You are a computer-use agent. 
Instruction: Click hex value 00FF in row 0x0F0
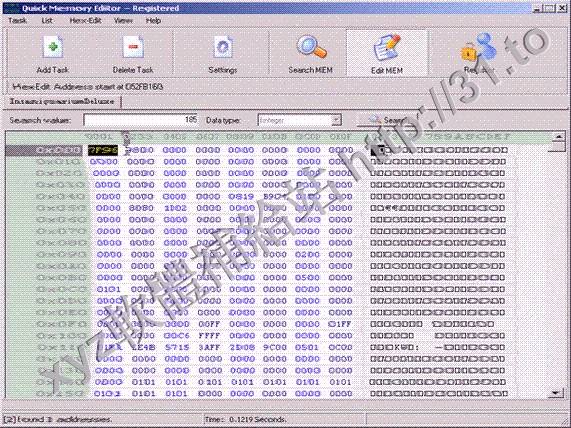[x=208, y=324]
